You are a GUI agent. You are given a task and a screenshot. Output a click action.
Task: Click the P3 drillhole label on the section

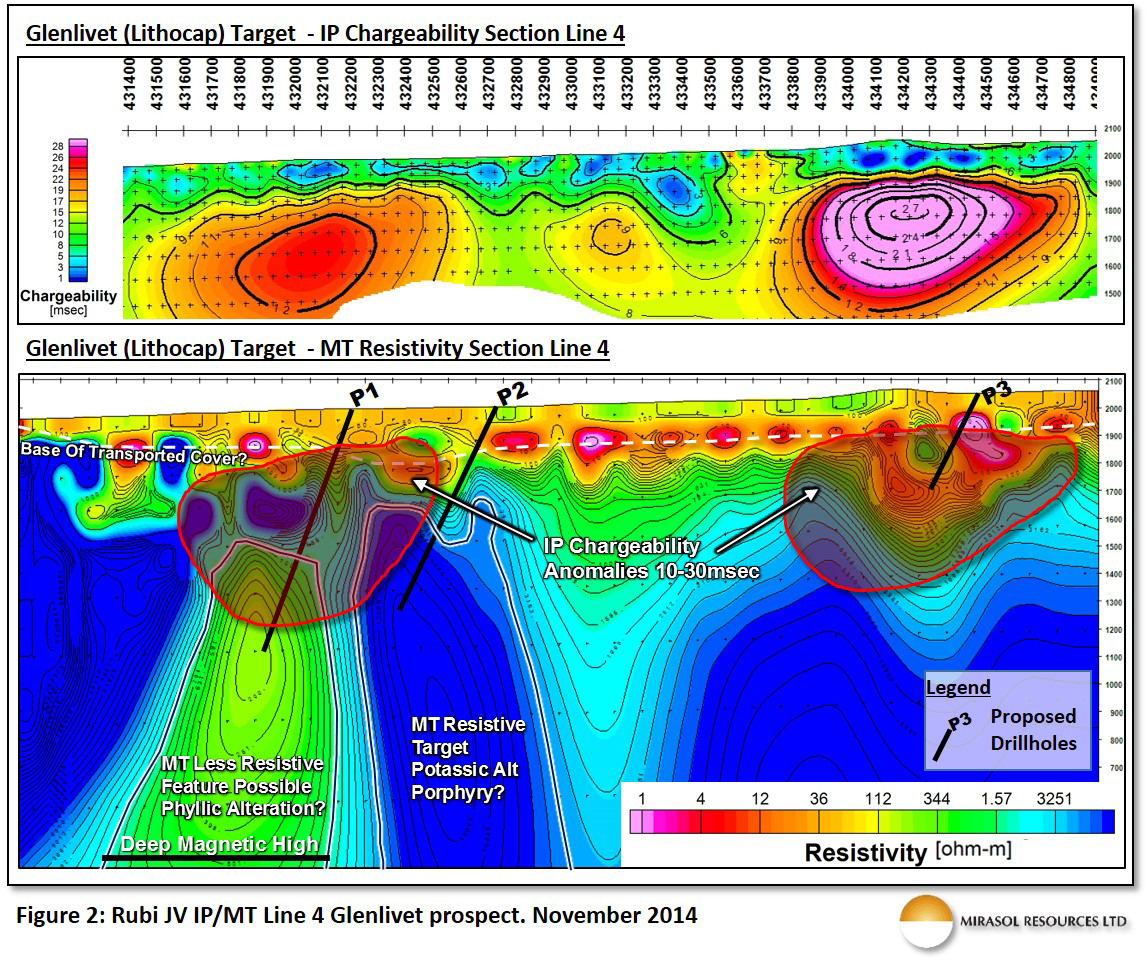[x=996, y=393]
